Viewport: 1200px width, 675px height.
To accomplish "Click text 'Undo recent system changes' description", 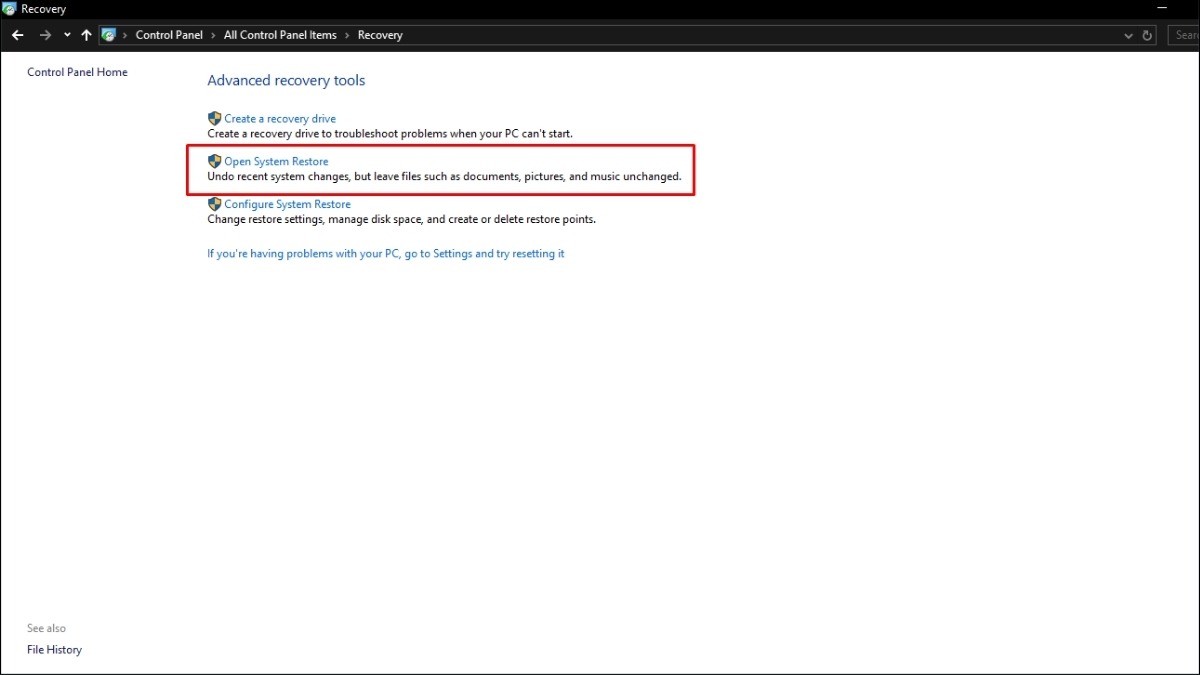I will pyautogui.click(x=444, y=177).
